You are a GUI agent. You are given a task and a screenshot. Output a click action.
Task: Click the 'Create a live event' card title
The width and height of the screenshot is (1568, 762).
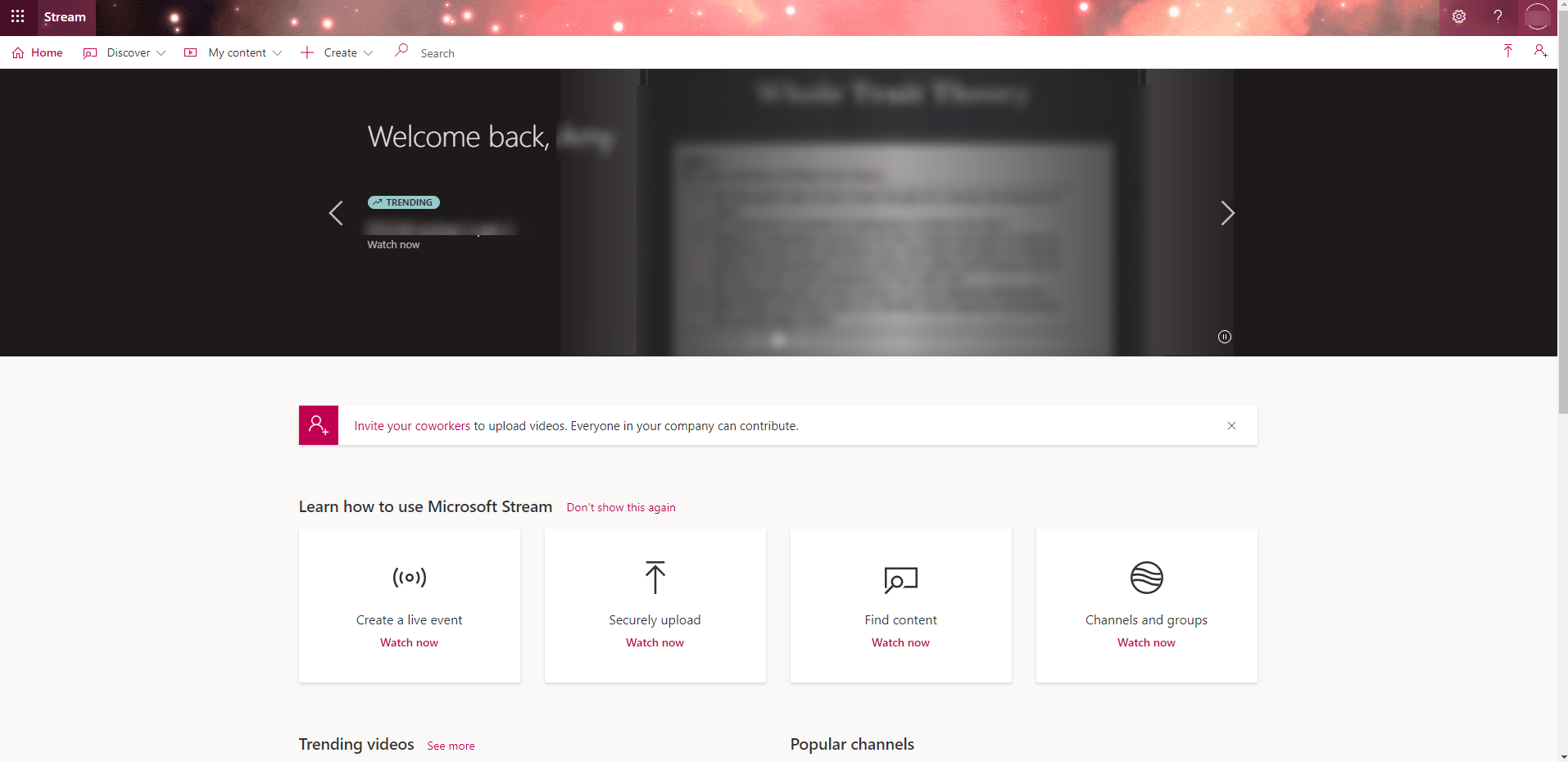[410, 620]
